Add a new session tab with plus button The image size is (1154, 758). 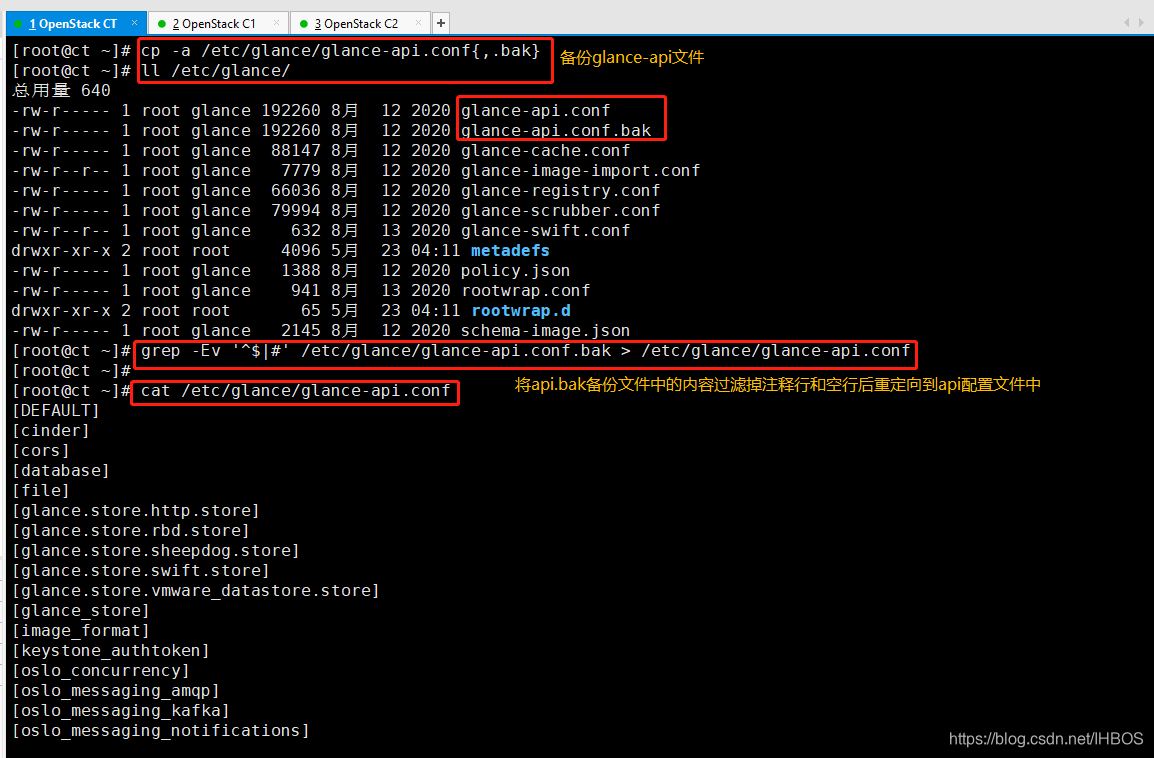click(441, 24)
